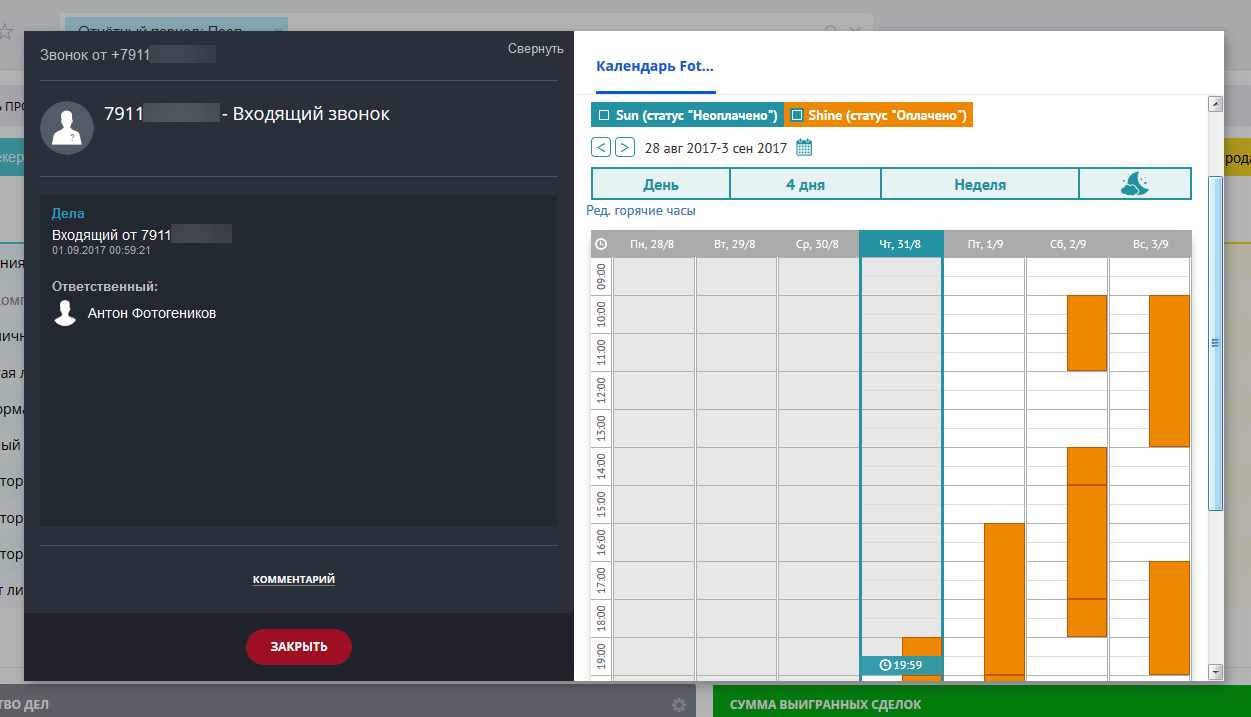Screen dimensions: 1251x717
Task: Open the КОММЕНТАРИЙ link
Action: click(x=293, y=579)
